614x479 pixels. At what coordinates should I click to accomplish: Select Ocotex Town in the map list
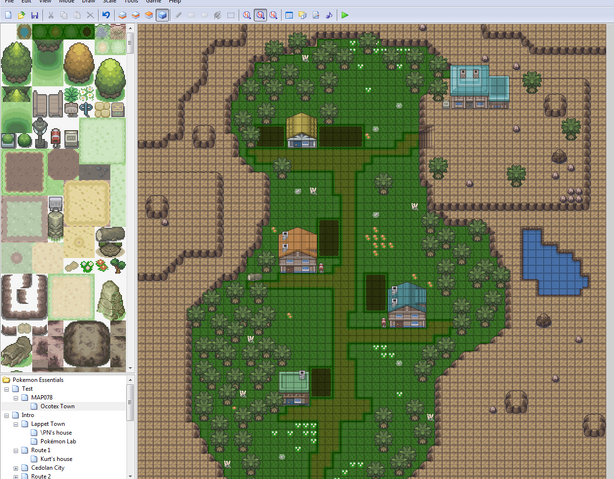(x=58, y=406)
